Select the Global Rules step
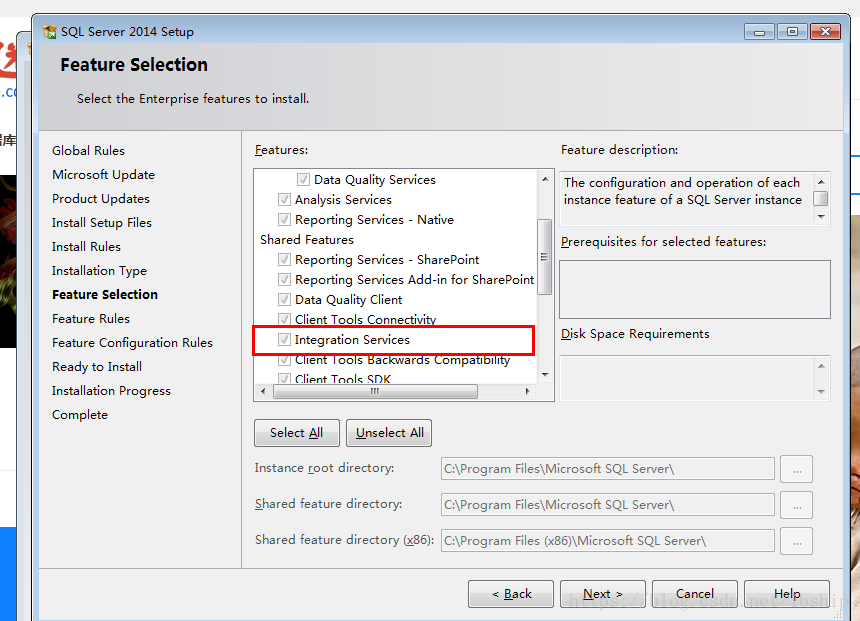Viewport: 860px width, 621px height. click(x=88, y=151)
